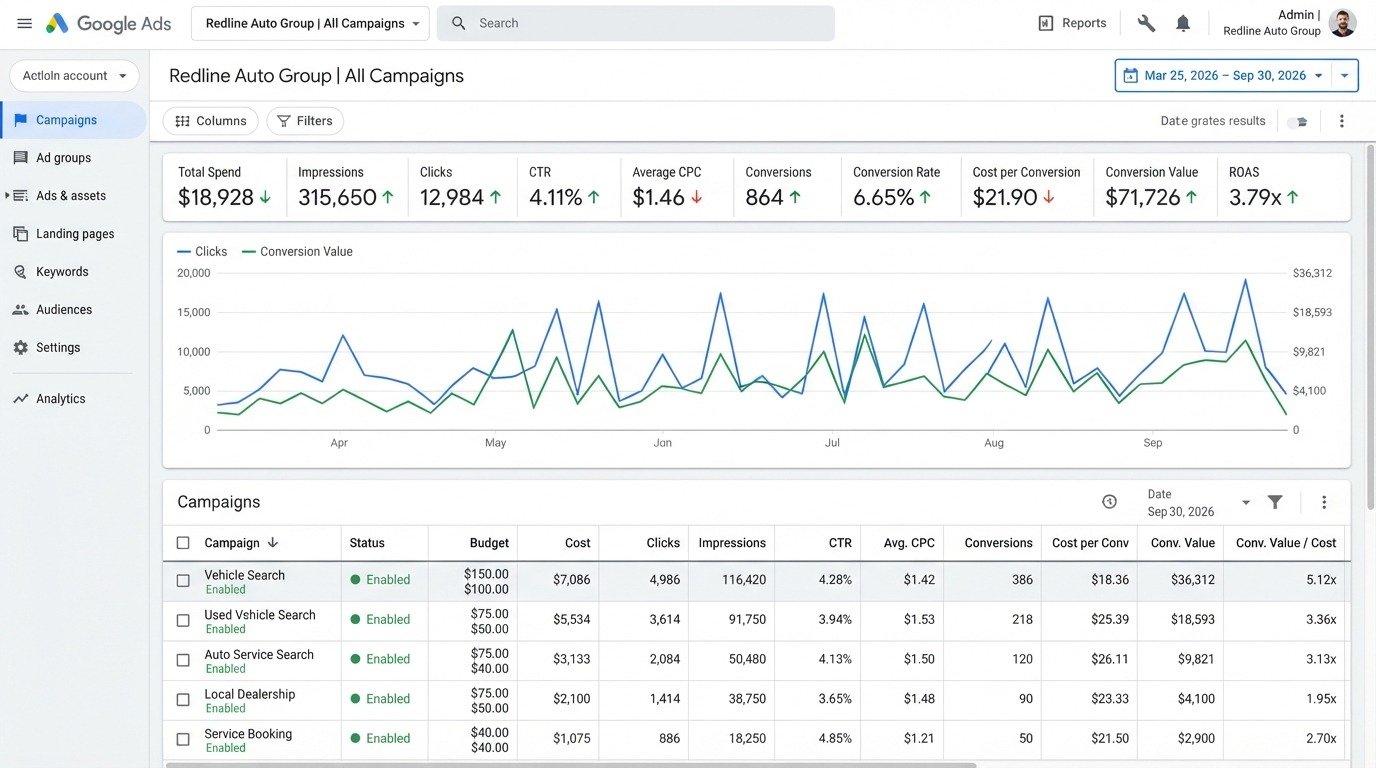Open the admin profile avatar
1376x768 pixels.
(1342, 23)
